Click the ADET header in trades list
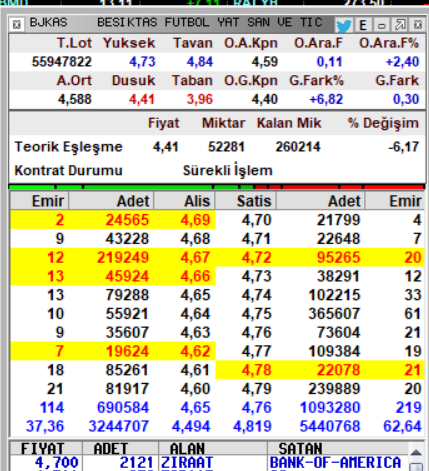429x471 pixels. click(x=120, y=449)
